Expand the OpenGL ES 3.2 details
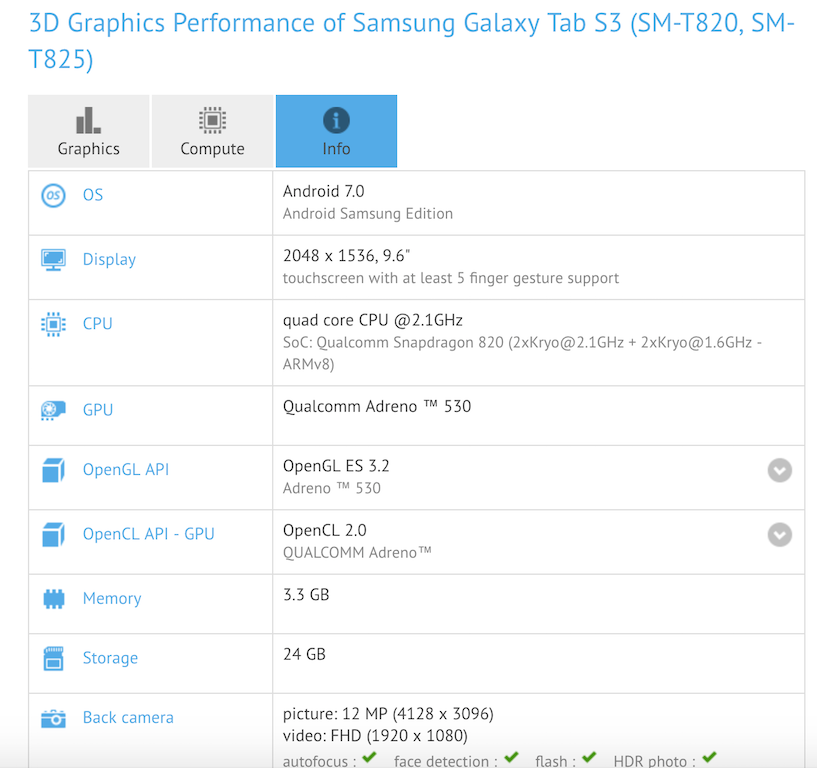Image resolution: width=817 pixels, height=768 pixels. click(779, 471)
